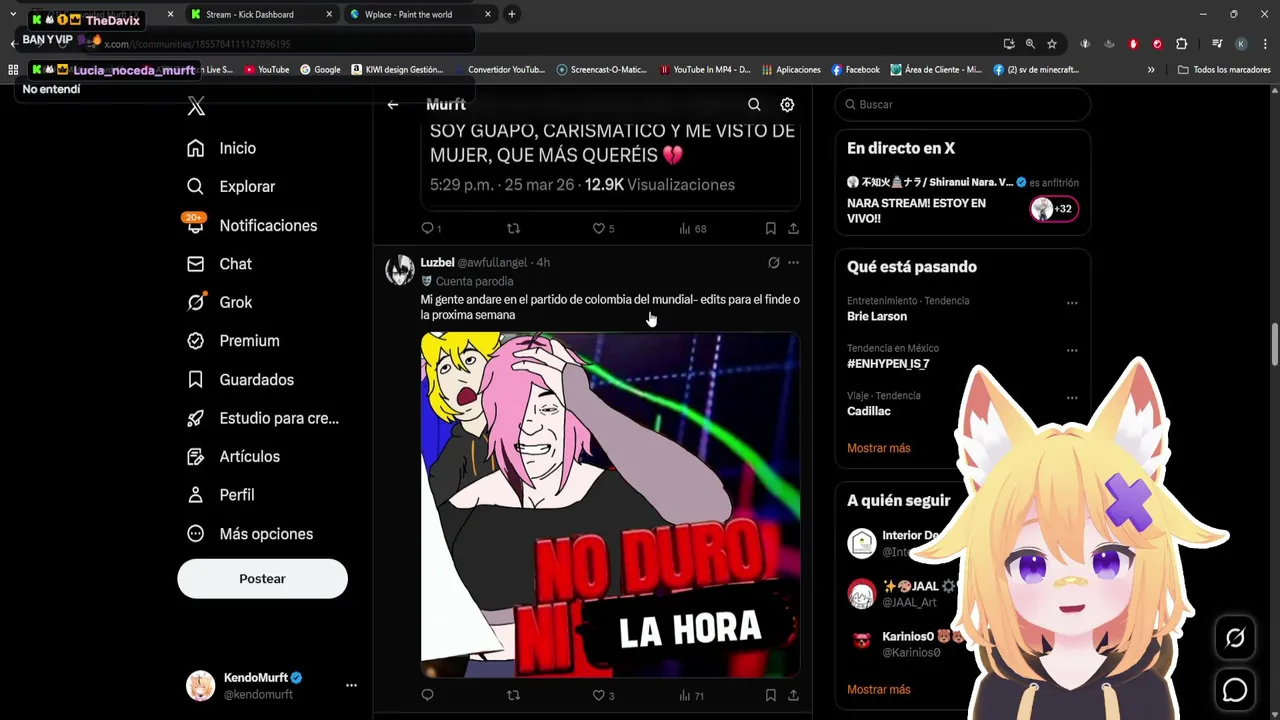The width and height of the screenshot is (1280, 720).
Task: Open more options on Luzbel's post
Action: [x=793, y=263]
